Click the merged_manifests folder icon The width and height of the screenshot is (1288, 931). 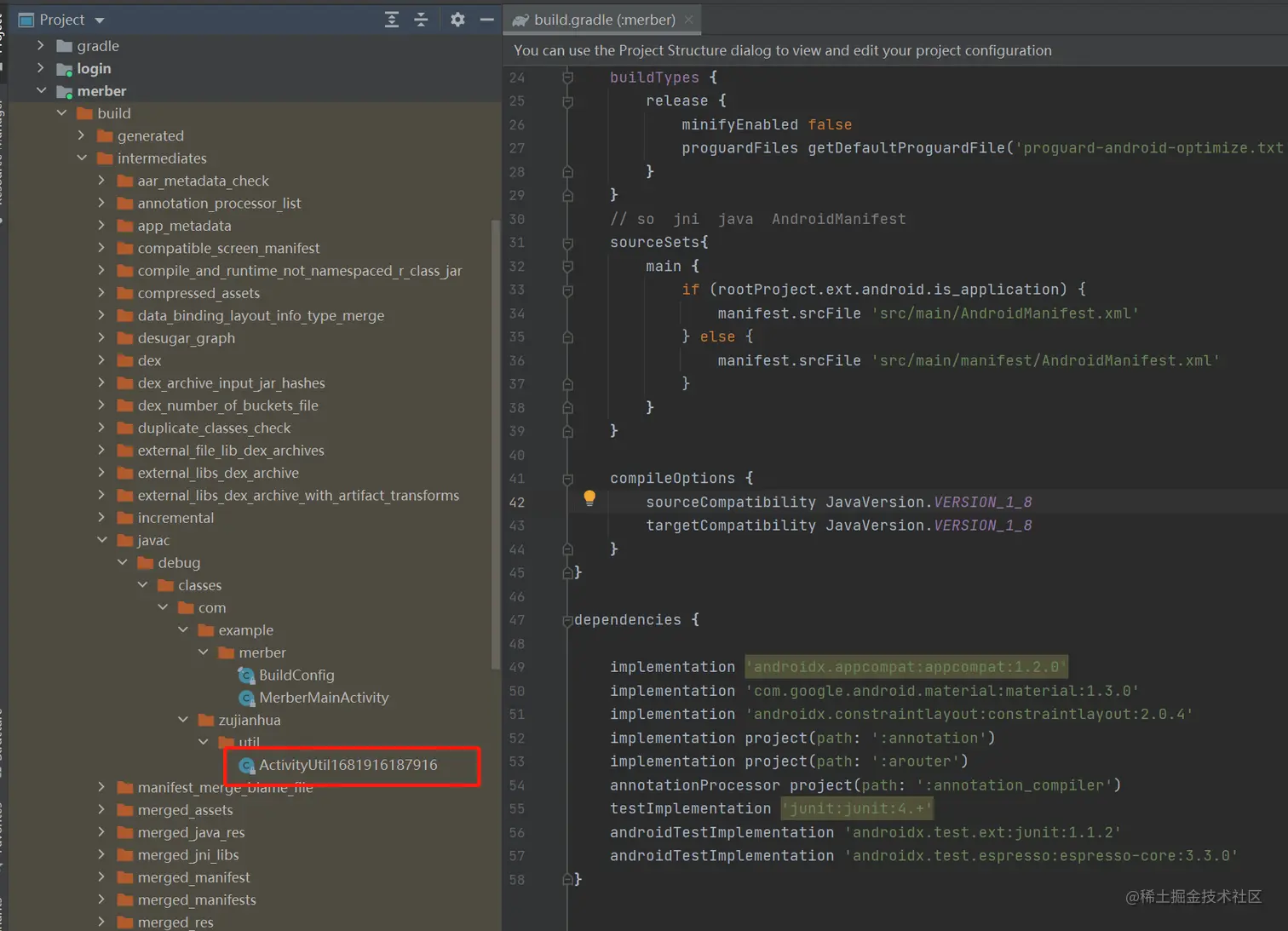pyautogui.click(x=125, y=899)
